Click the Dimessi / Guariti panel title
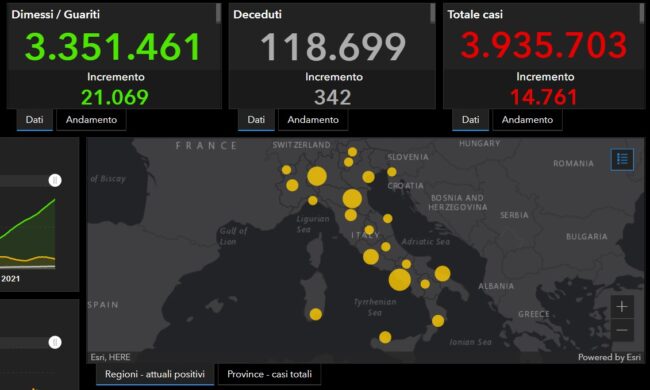650x390 pixels. click(56, 14)
